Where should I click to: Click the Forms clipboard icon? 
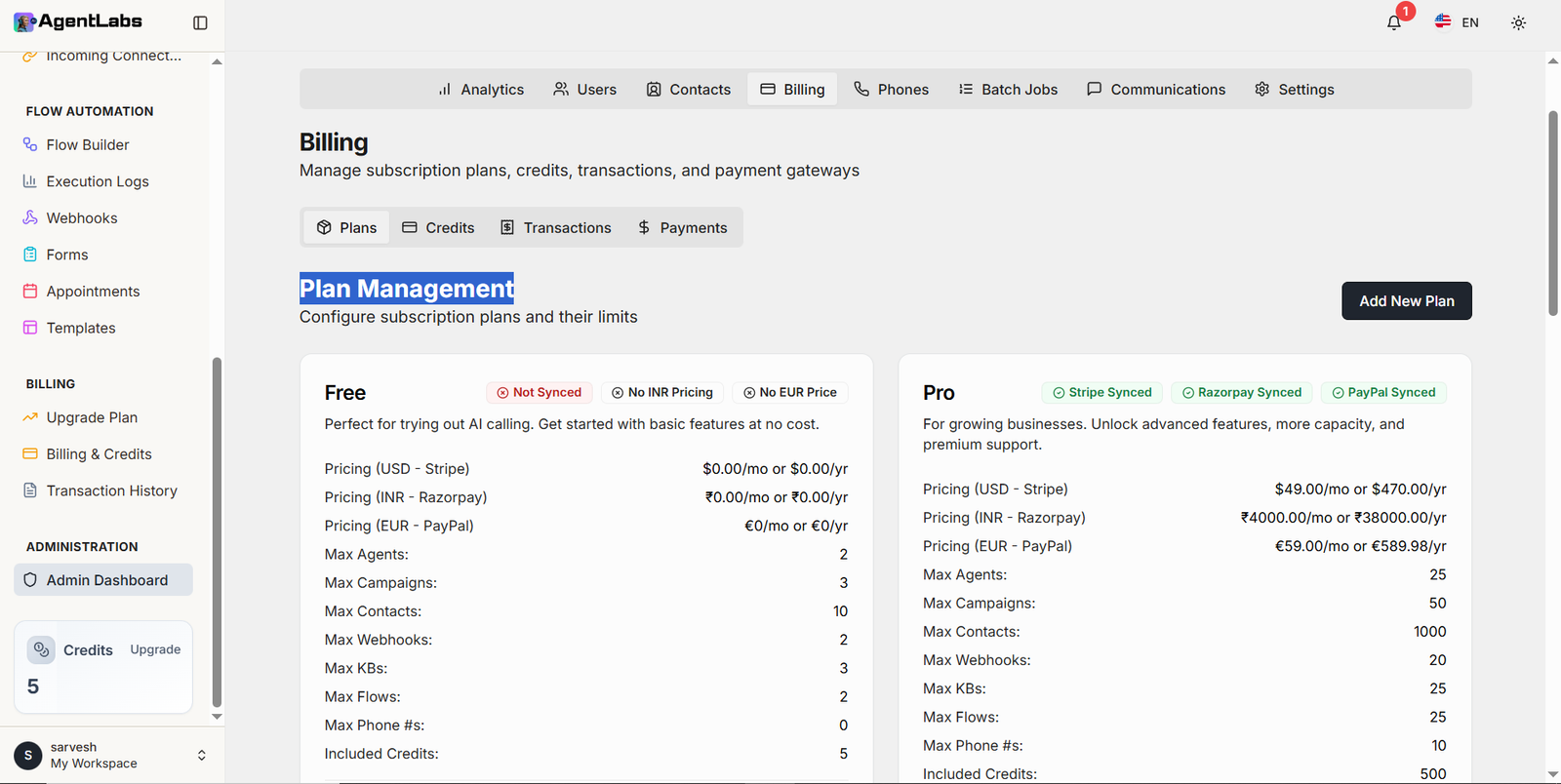pyautogui.click(x=30, y=255)
